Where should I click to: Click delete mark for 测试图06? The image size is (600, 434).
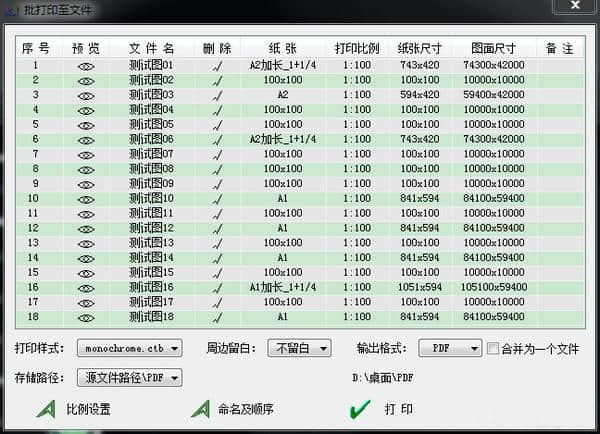click(x=217, y=140)
